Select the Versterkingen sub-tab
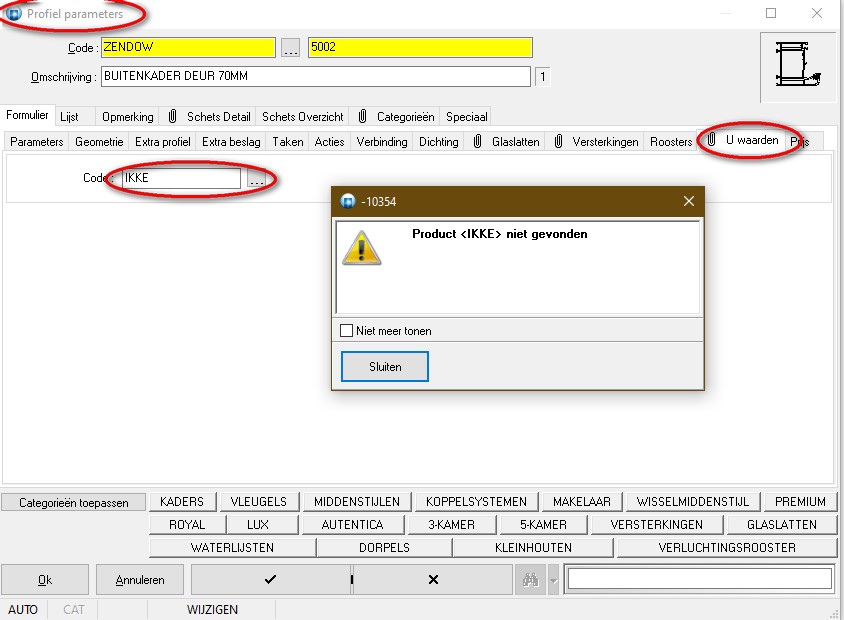This screenshot has width=844, height=620. click(596, 142)
